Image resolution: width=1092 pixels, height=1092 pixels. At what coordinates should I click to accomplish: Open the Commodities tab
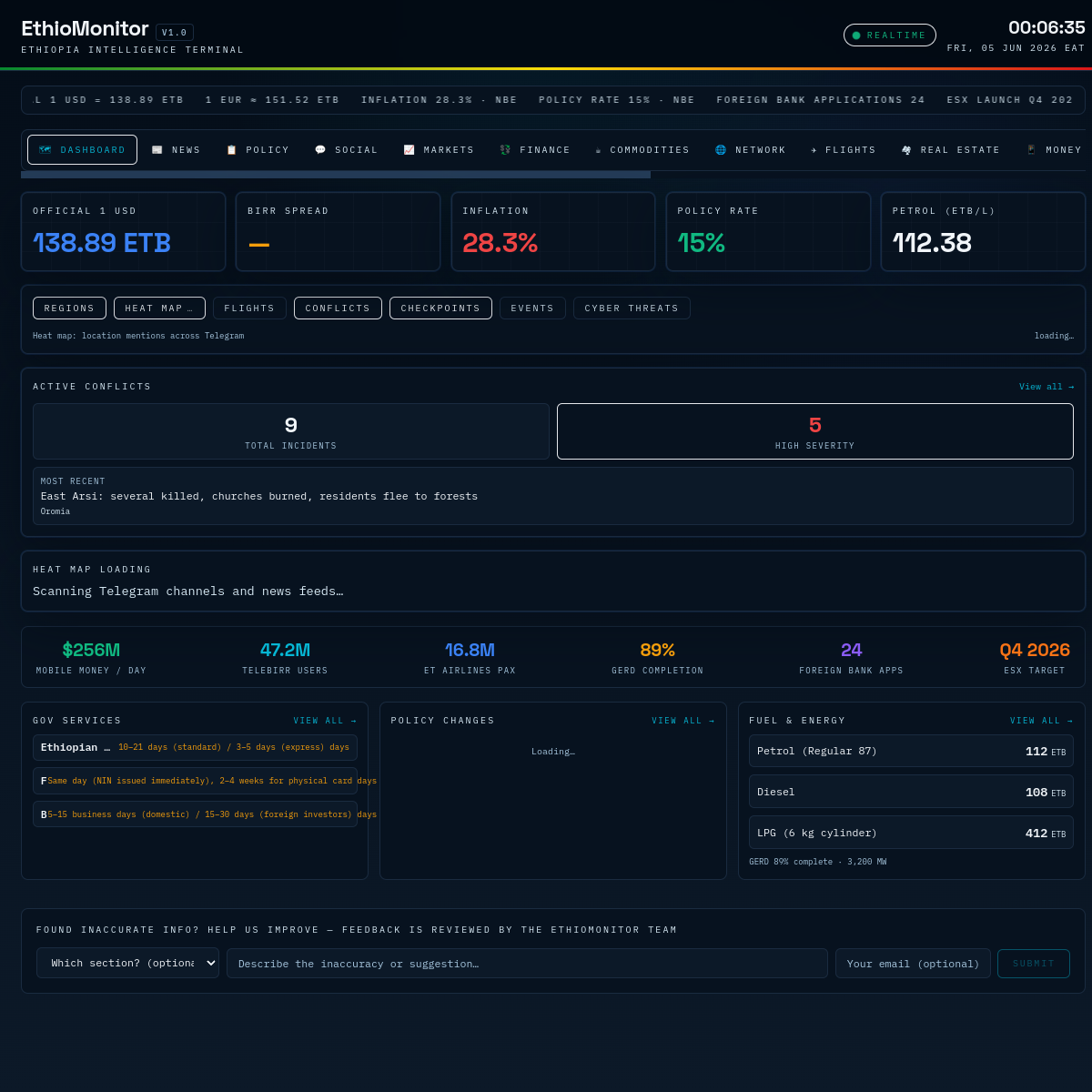tap(642, 150)
